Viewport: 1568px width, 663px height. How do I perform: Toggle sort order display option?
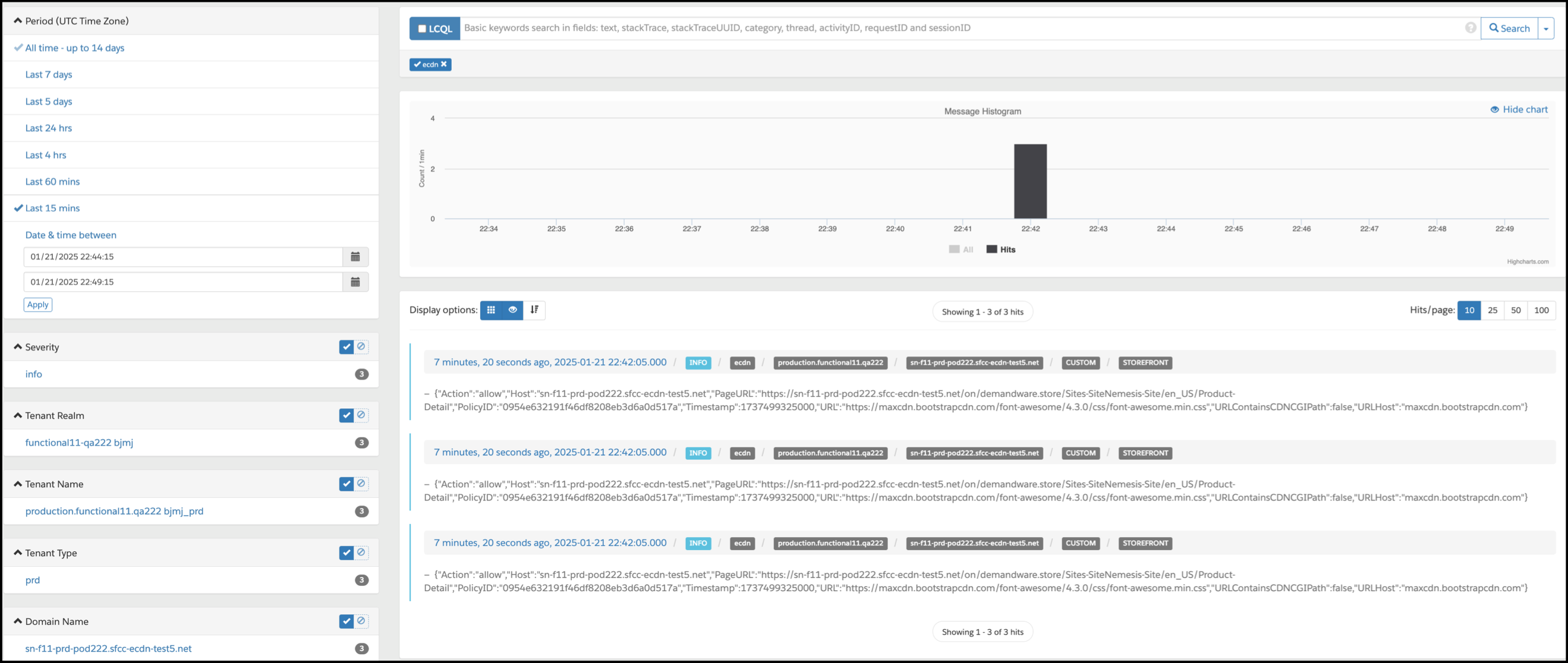pos(534,310)
